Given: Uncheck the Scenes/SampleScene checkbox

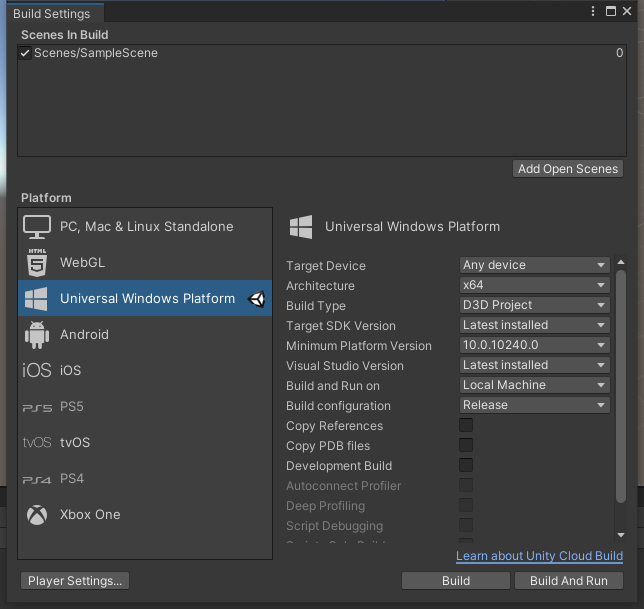Looking at the screenshot, I should coord(25,53).
